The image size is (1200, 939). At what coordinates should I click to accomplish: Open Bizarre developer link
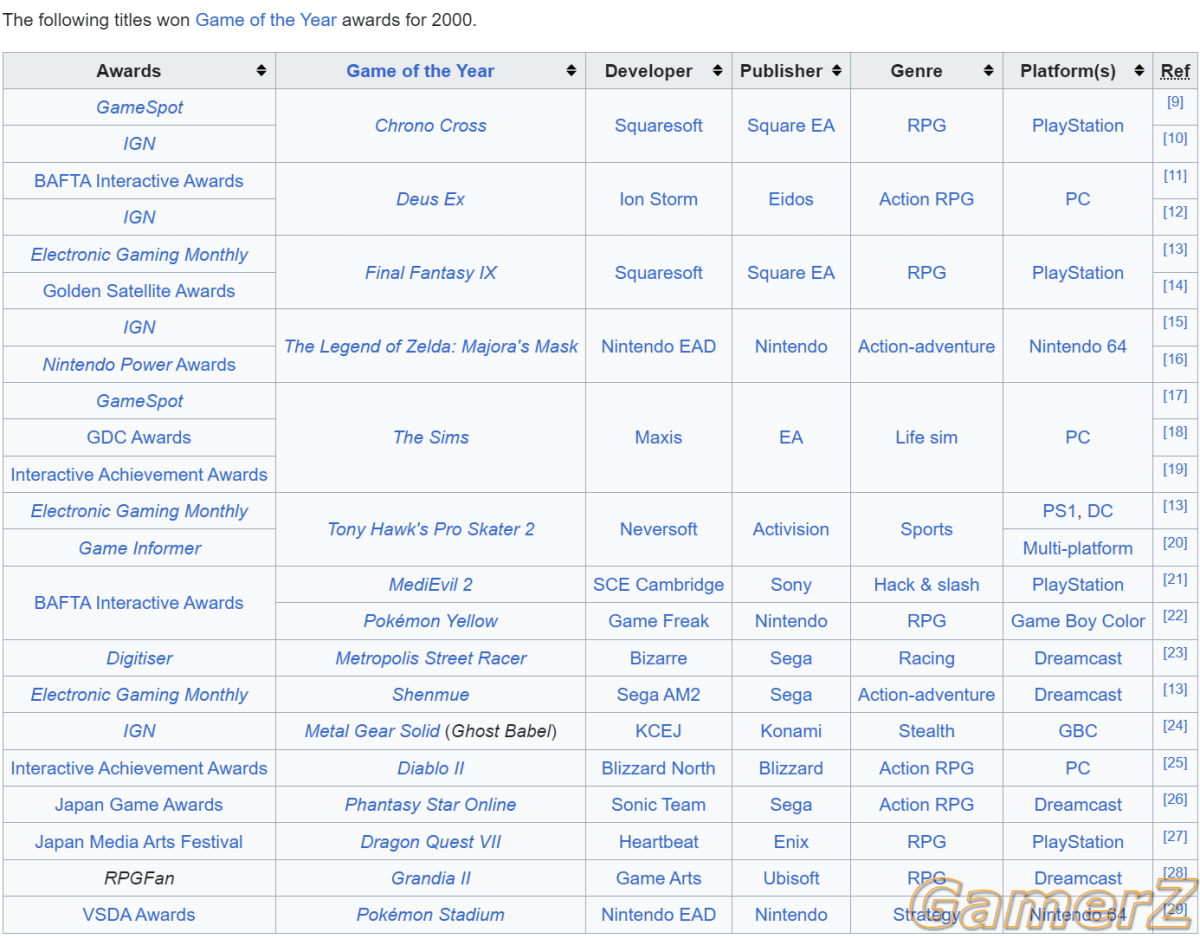tap(659, 659)
